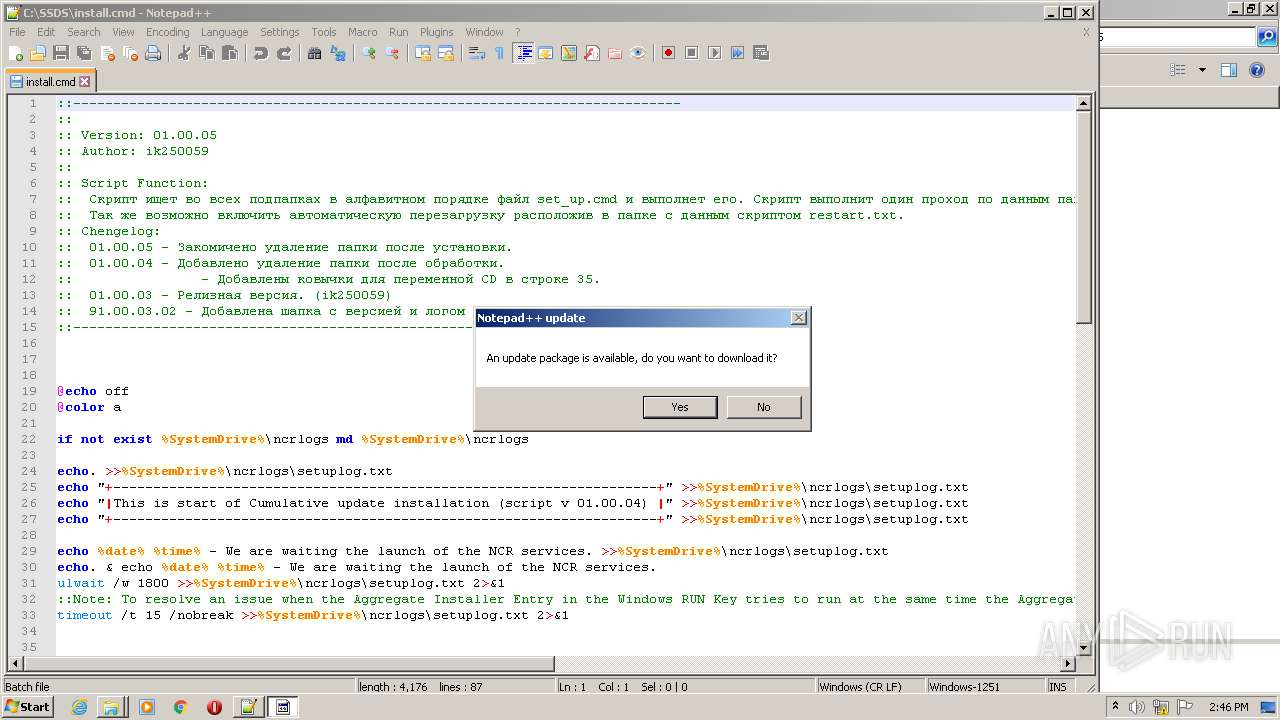Click search magnifier in background window
Screen dimensions: 1280x720
pos(1266,37)
